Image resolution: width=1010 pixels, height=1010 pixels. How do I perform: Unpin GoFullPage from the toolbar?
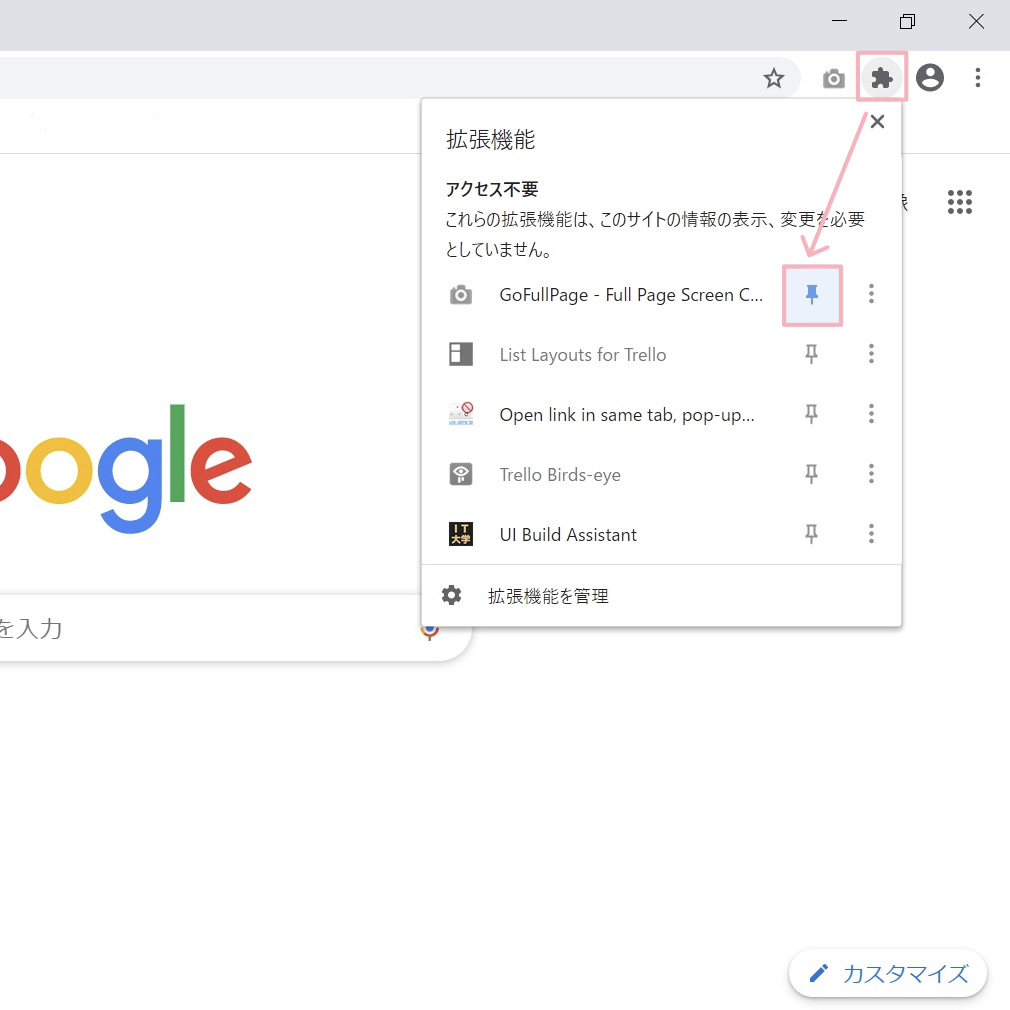(812, 294)
